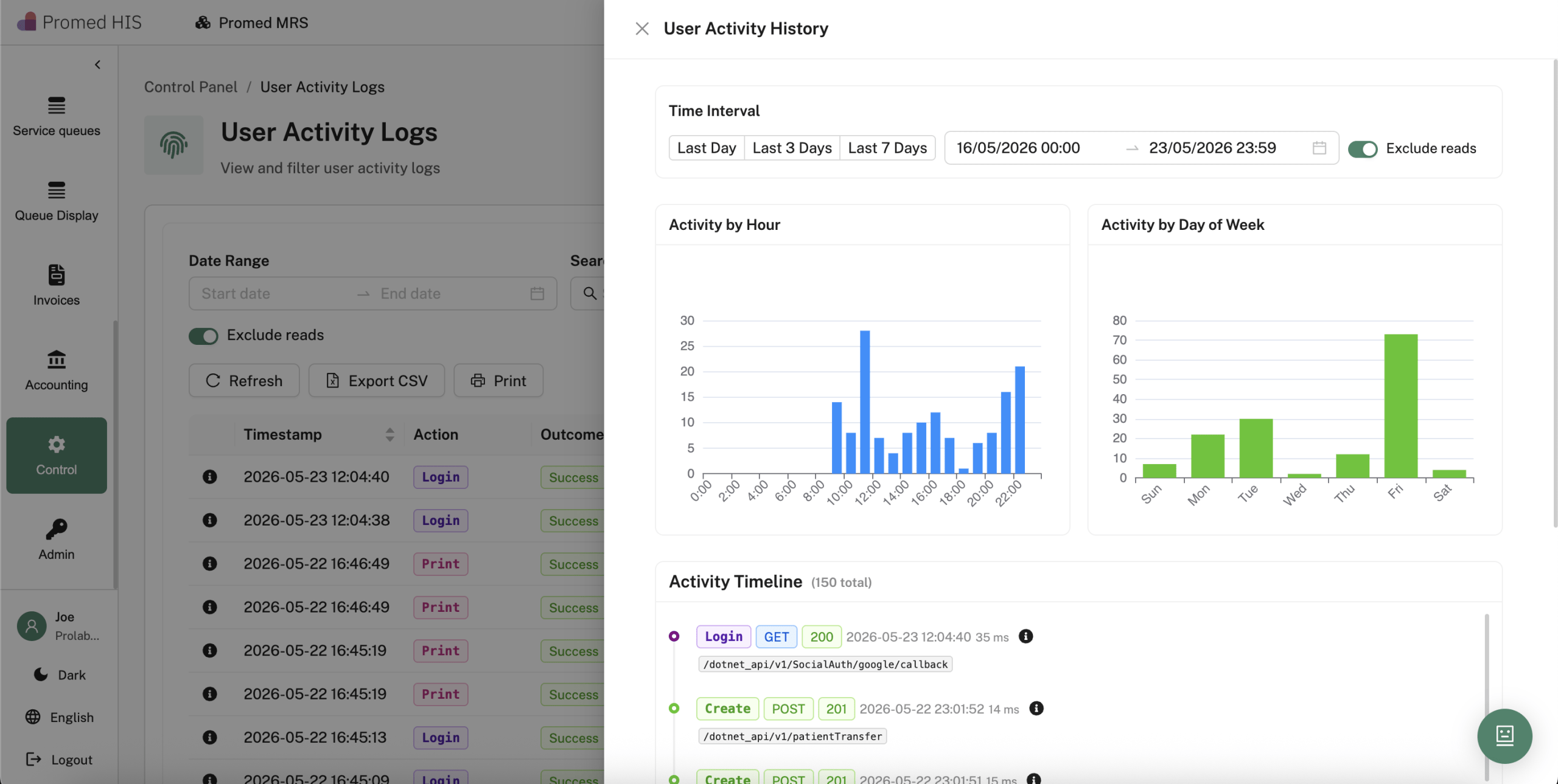Click Success outcome on the 12:04:40 row
Viewport: 1558px width, 784px height.
pyautogui.click(x=573, y=477)
